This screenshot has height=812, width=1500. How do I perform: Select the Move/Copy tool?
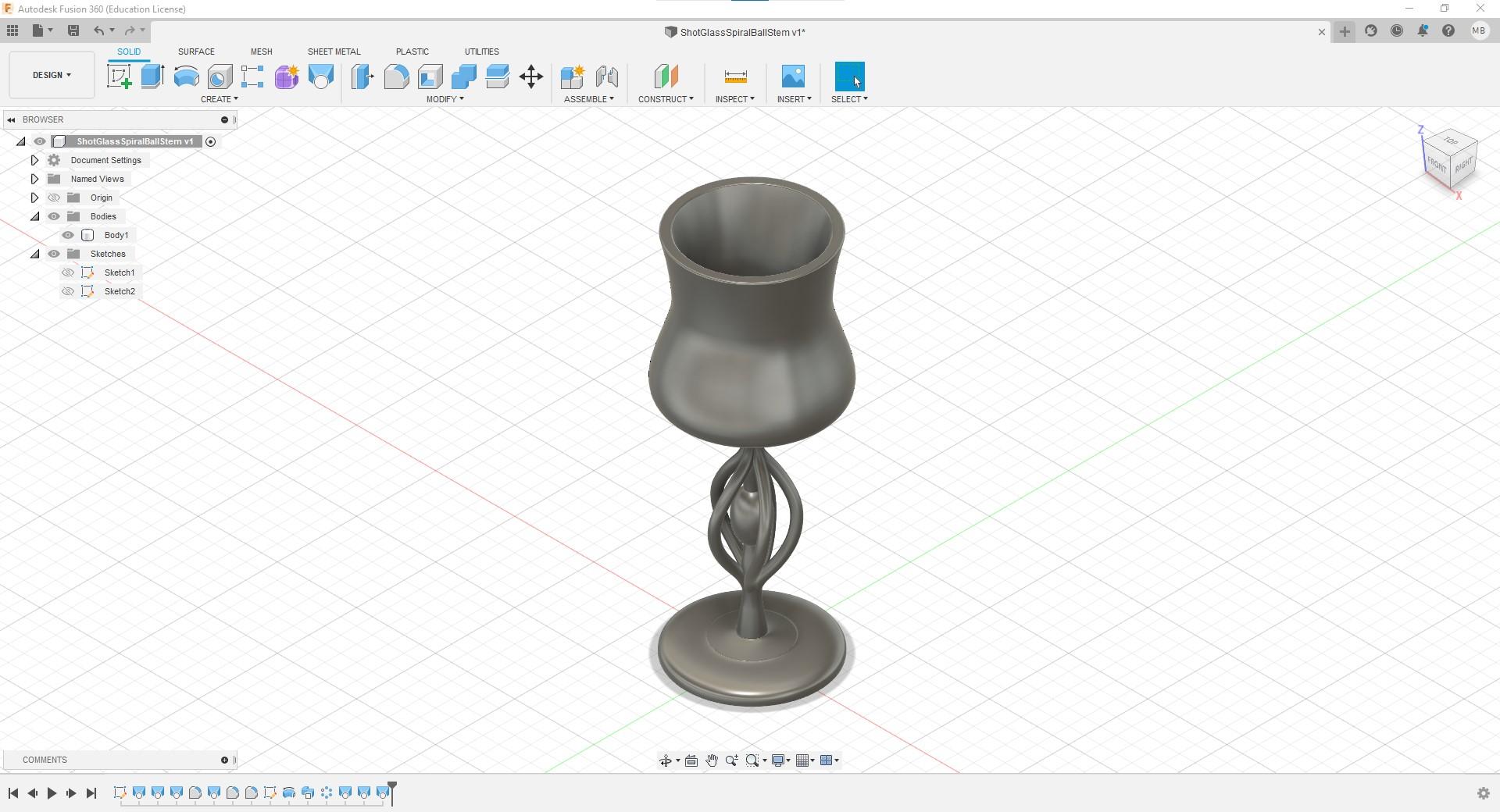[x=531, y=77]
